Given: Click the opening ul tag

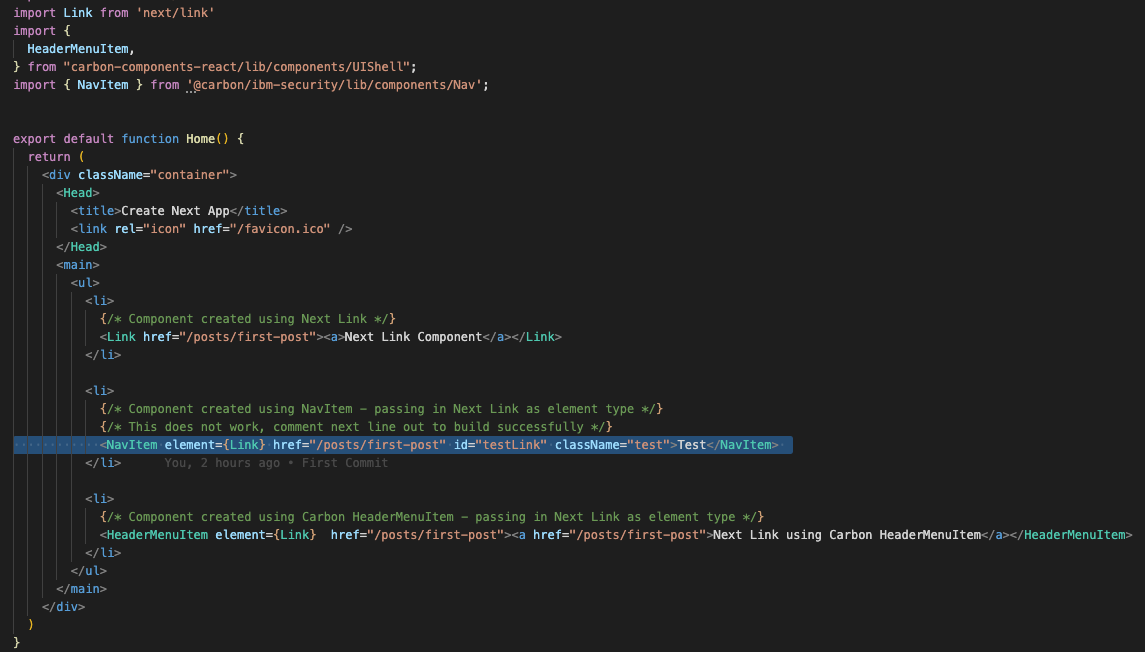Looking at the screenshot, I should click(x=85, y=283).
